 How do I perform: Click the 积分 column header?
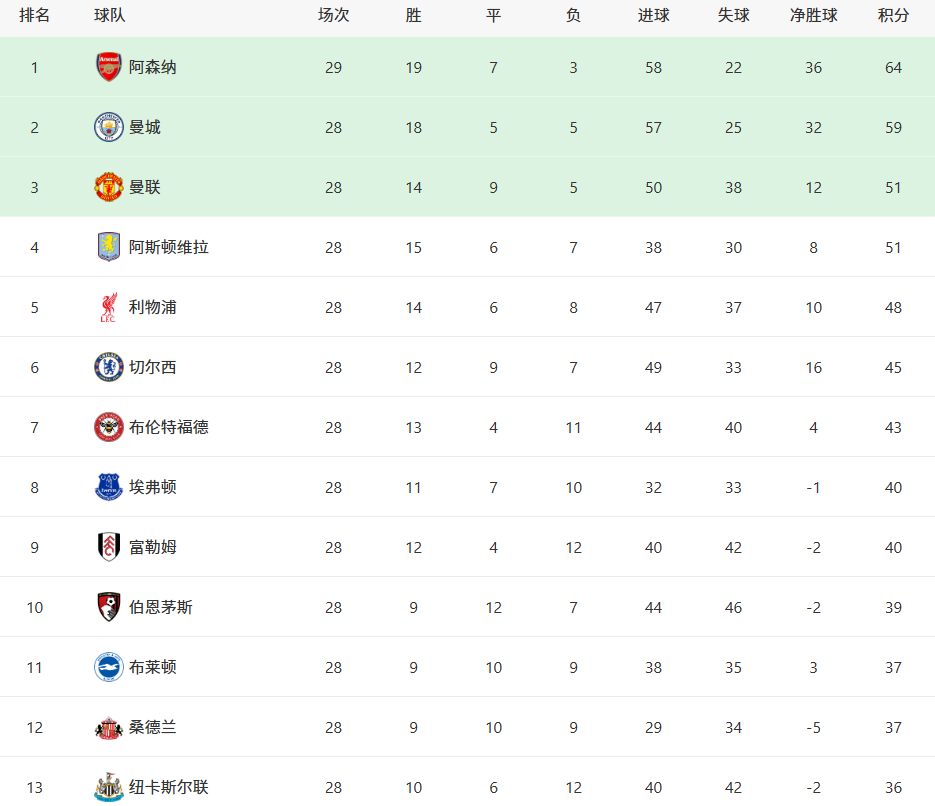893,16
